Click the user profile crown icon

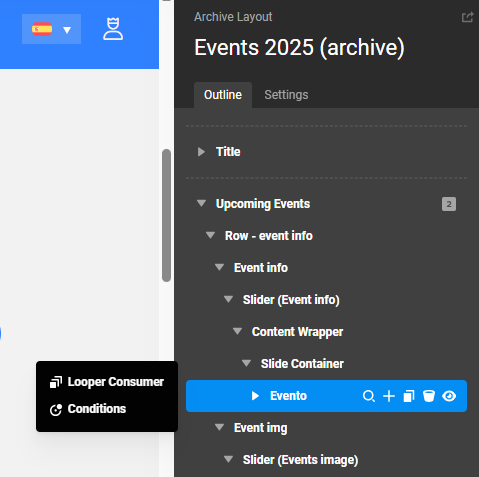[113, 29]
